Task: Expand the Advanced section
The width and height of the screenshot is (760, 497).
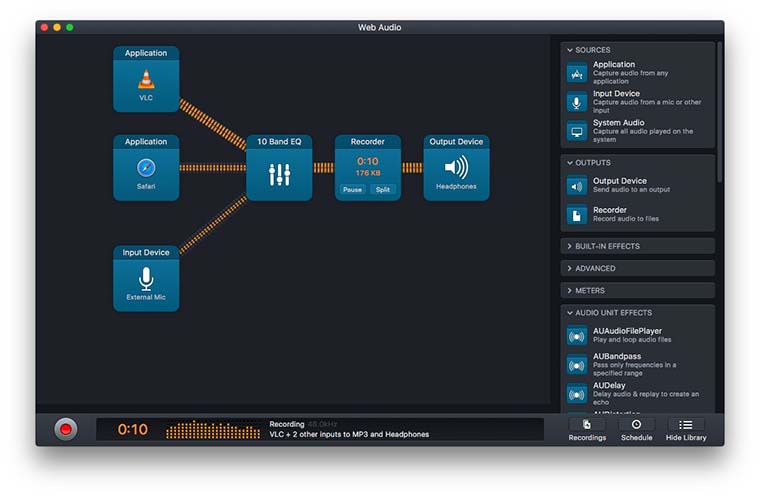Action: tap(637, 268)
